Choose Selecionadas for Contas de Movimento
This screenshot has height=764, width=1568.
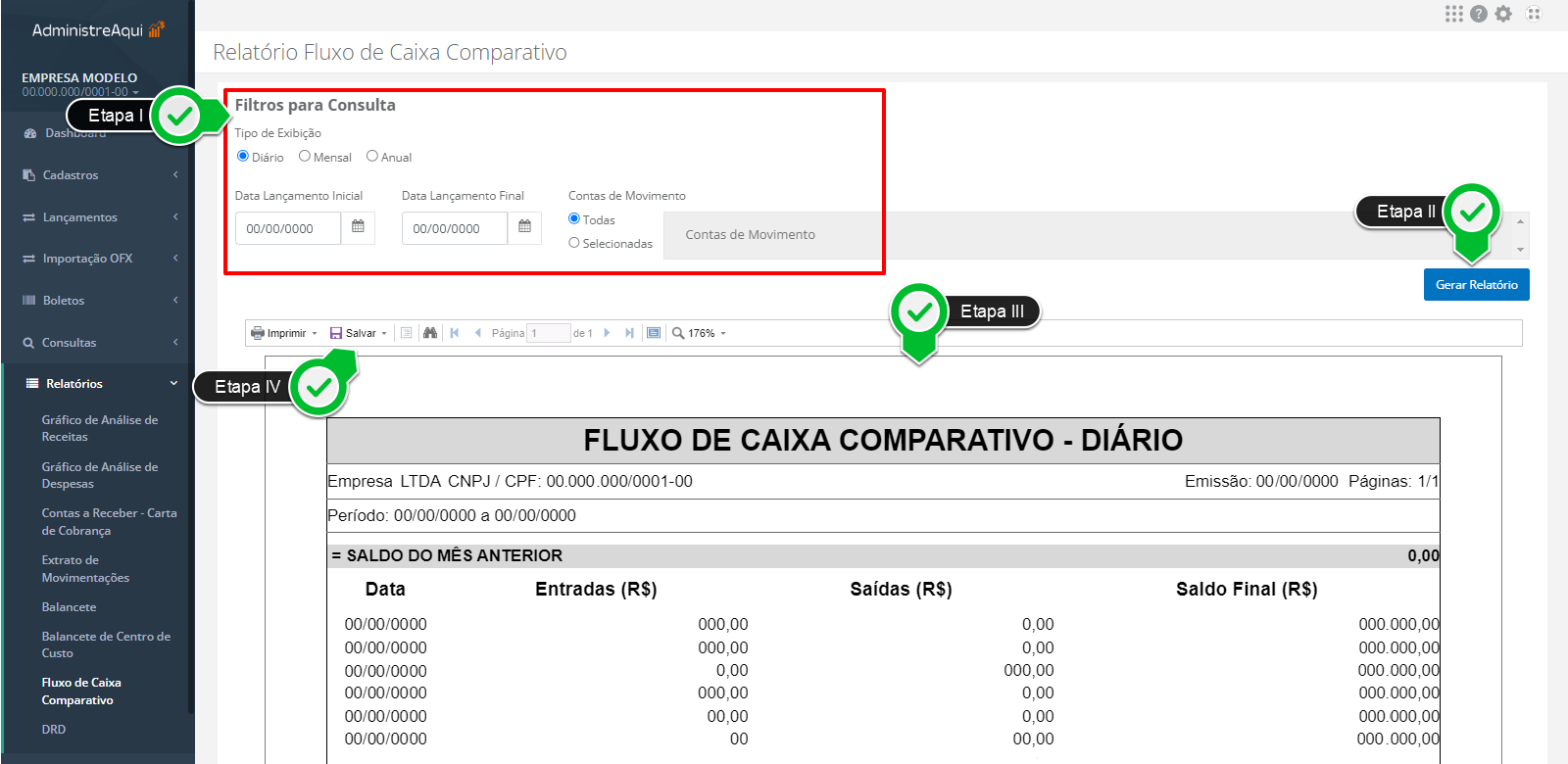pos(574,243)
